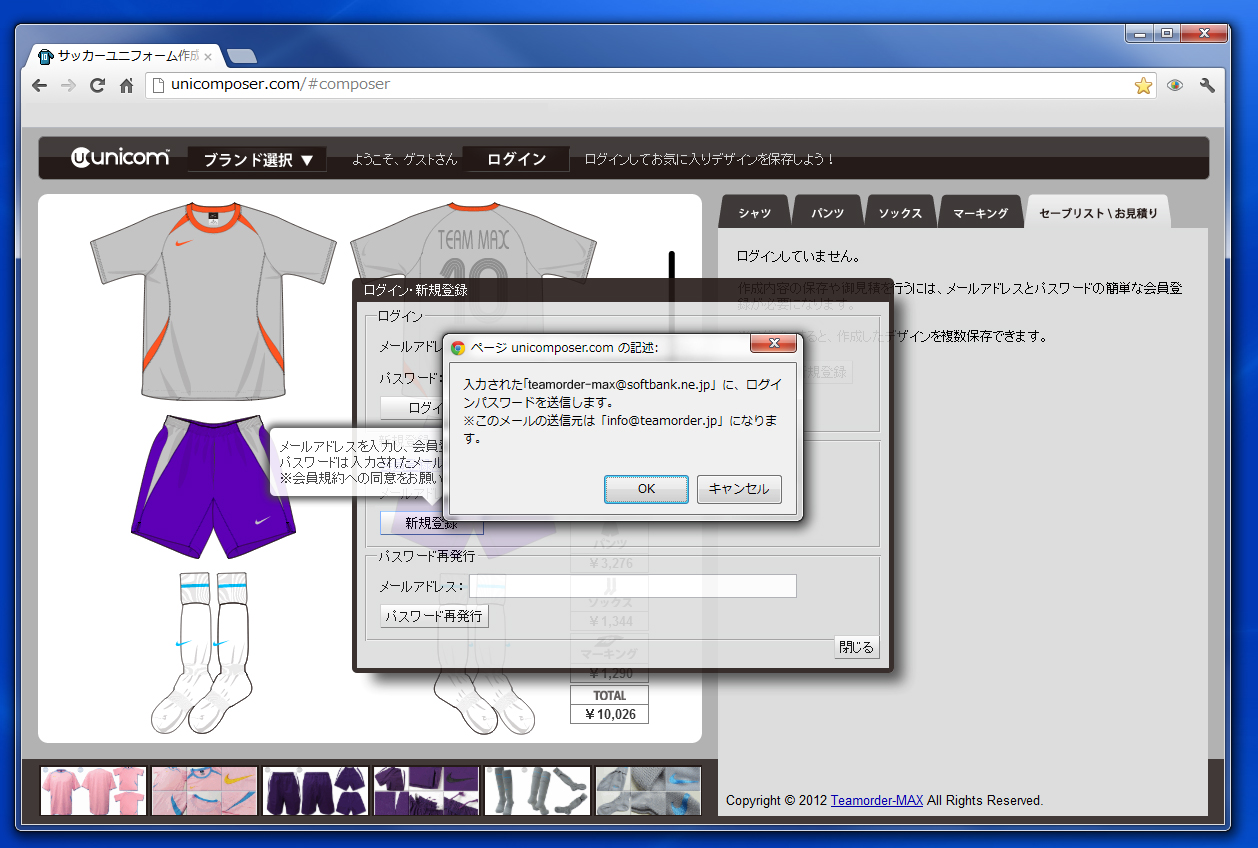Viewport: 1258px width, 848px height.
Task: Click the ¥3,276 pants price
Action: [609, 563]
